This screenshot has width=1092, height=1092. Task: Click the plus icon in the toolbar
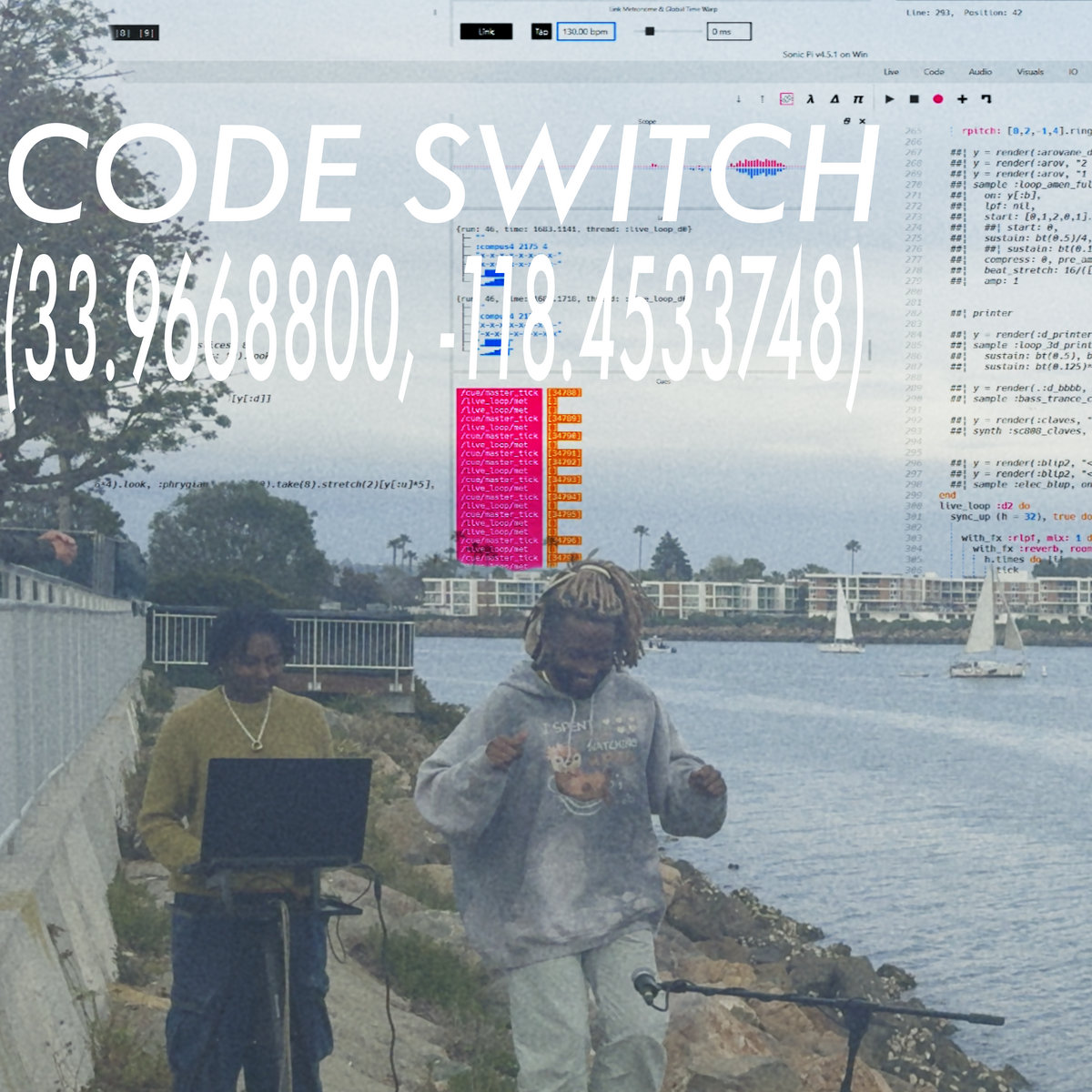coord(962,99)
